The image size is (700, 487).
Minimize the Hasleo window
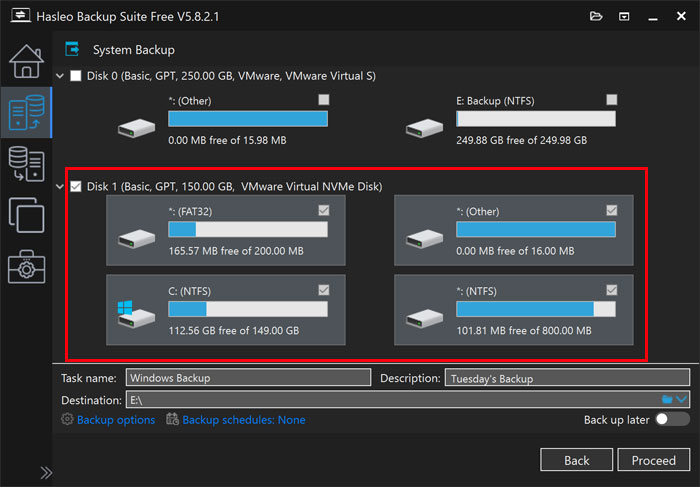[653, 17]
